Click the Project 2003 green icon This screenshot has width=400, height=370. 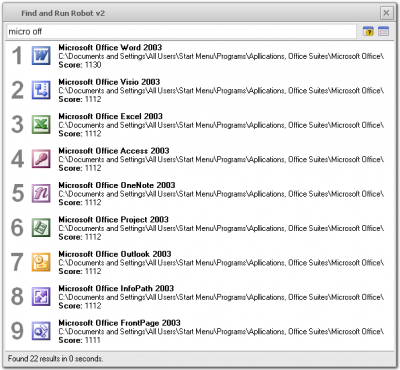(41, 228)
